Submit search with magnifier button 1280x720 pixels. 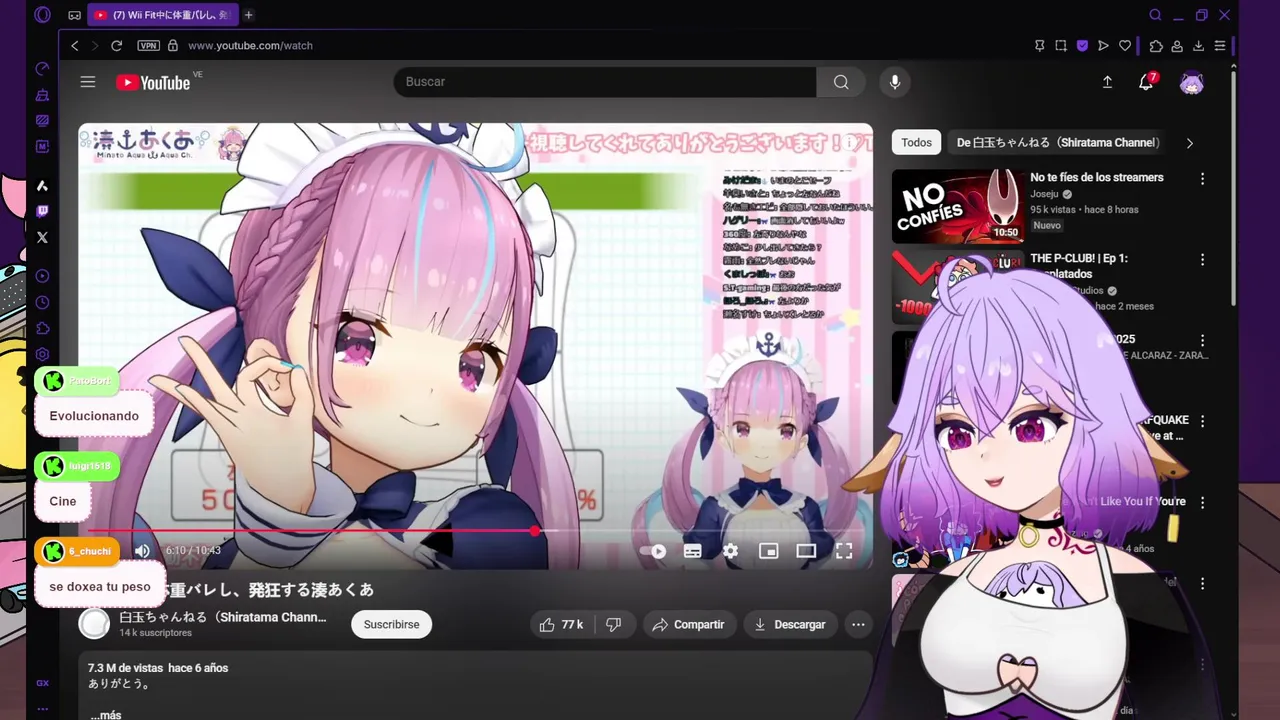(x=841, y=82)
